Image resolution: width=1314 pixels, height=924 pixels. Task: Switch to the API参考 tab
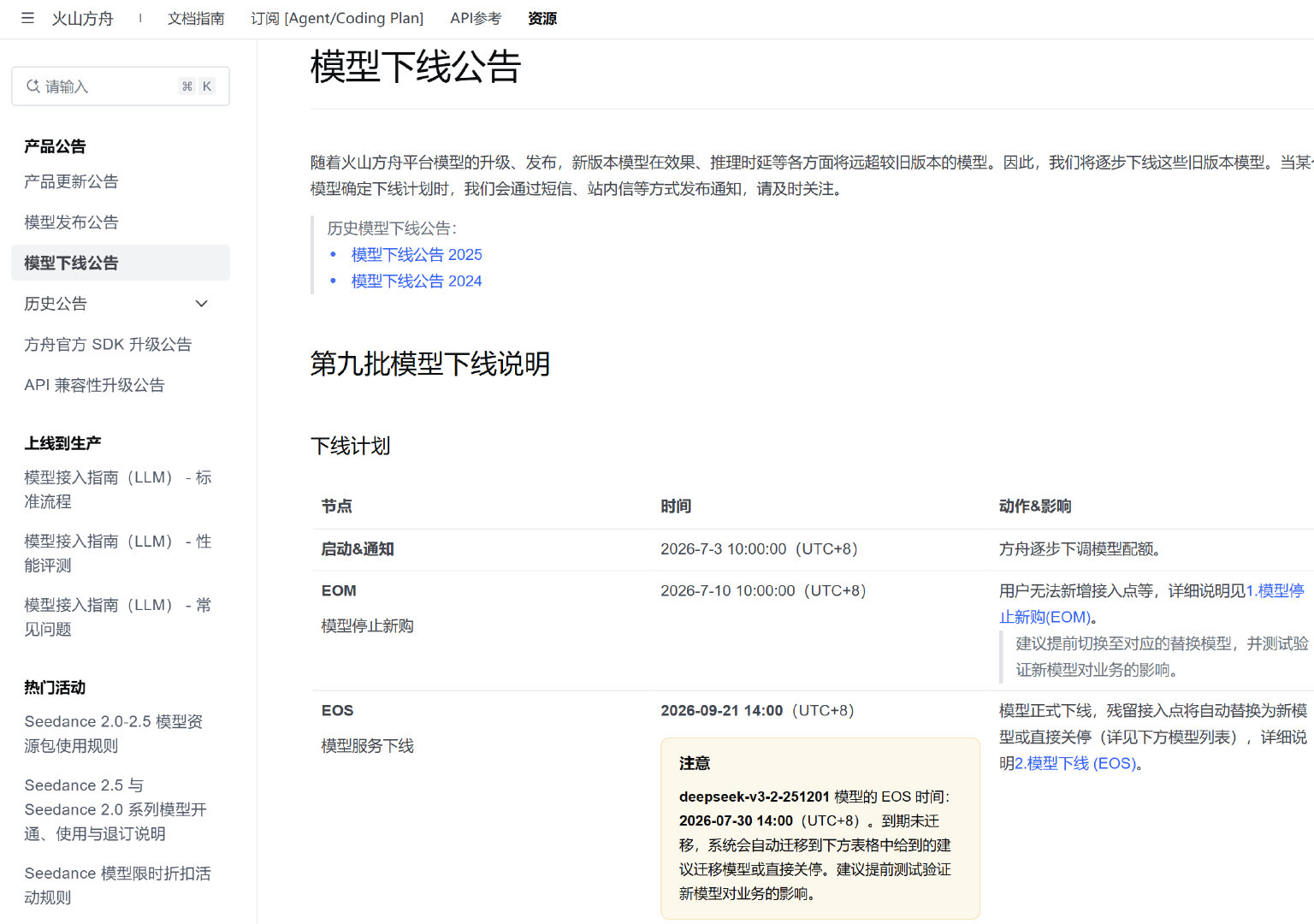coord(476,19)
